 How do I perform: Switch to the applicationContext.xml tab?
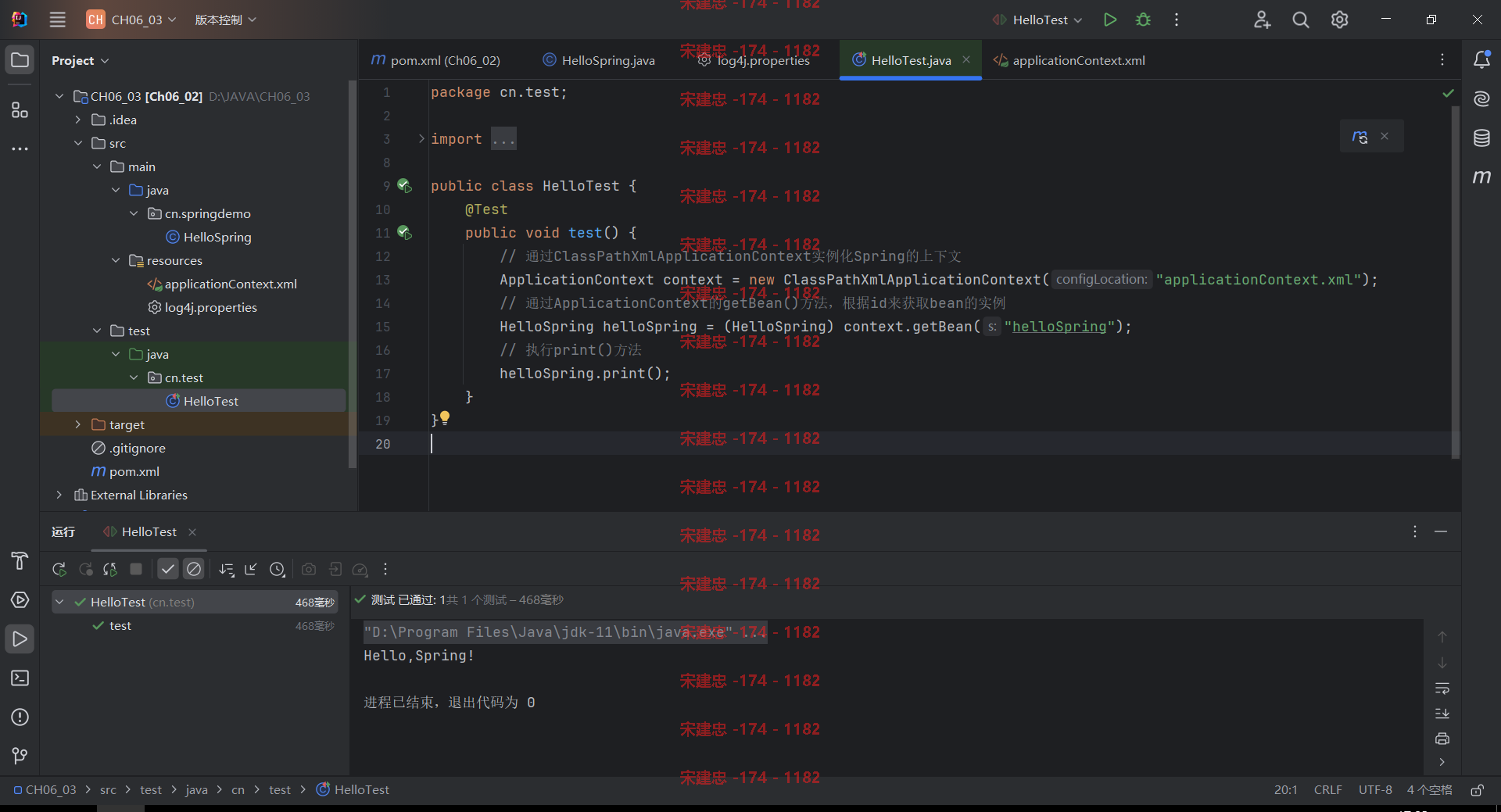coord(1069,60)
